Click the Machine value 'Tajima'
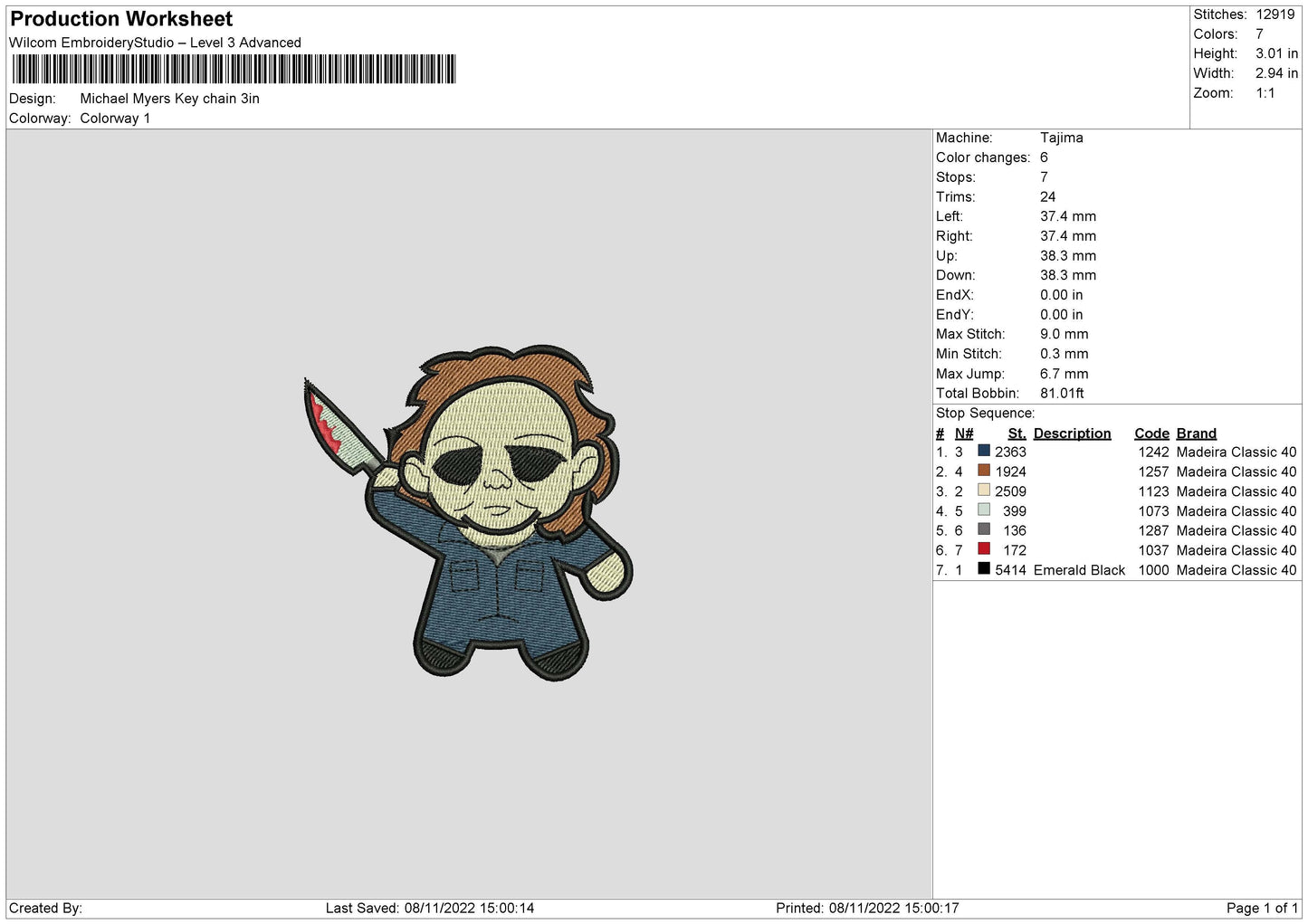 coord(1061,138)
